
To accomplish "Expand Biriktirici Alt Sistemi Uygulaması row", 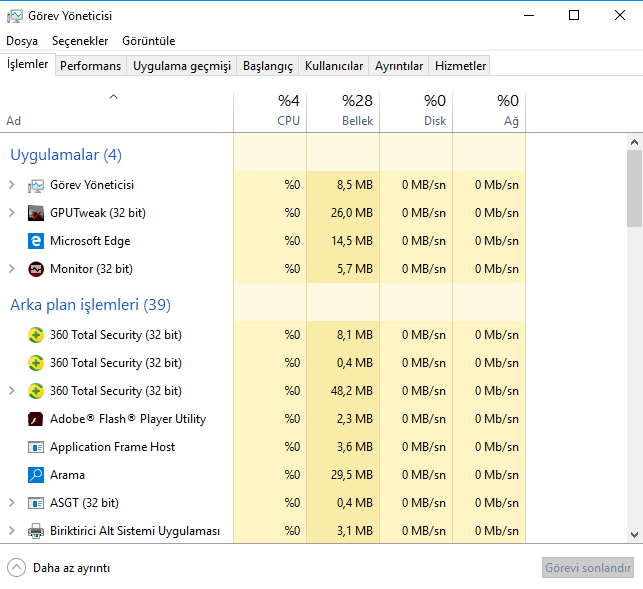I will click(x=12, y=531).
